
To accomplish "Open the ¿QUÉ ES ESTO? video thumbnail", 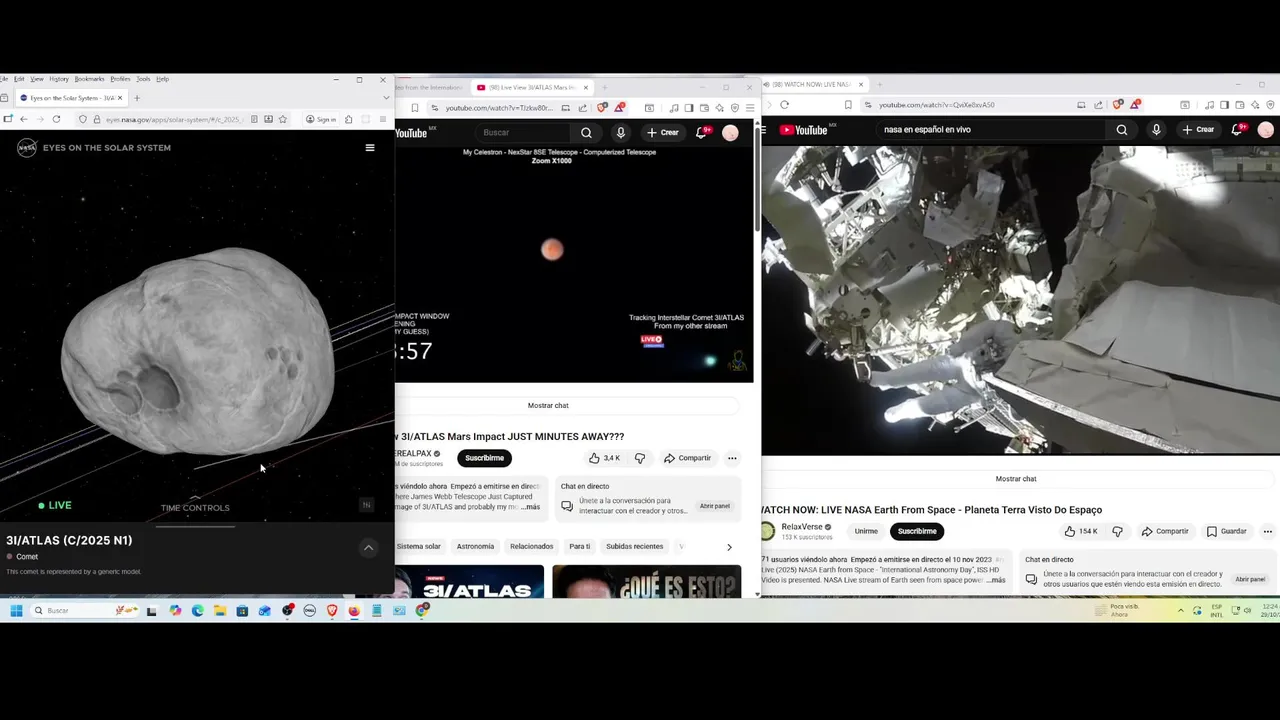I will tap(647, 581).
